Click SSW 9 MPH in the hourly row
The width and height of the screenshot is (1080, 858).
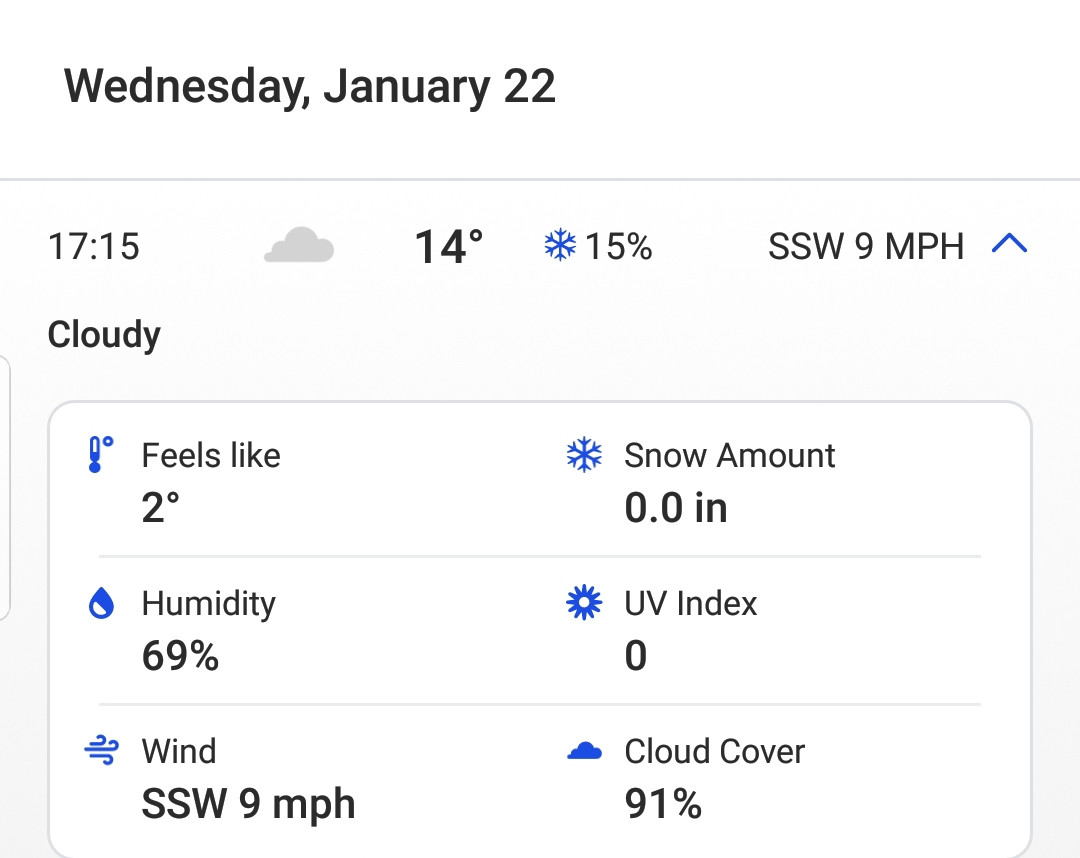pos(865,247)
